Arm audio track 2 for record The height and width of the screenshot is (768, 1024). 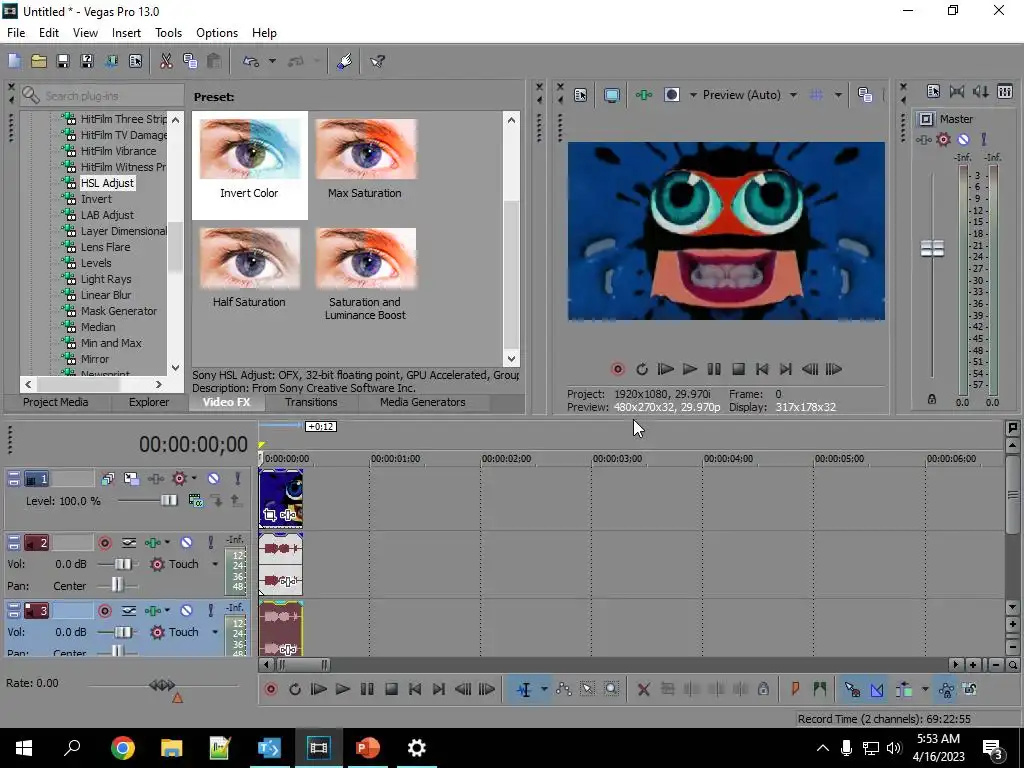pyautogui.click(x=104, y=543)
